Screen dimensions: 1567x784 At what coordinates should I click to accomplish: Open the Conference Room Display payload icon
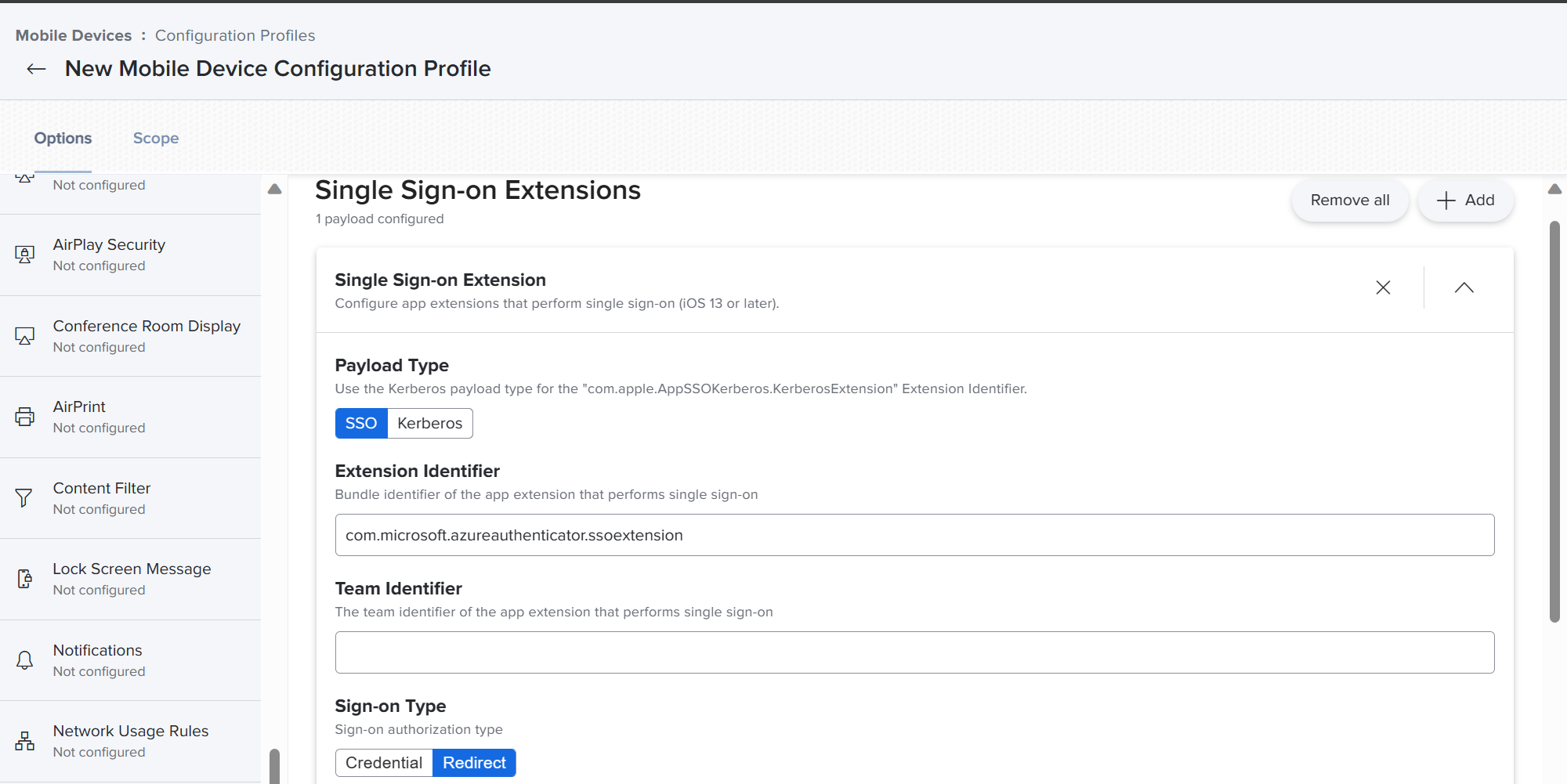pyautogui.click(x=24, y=335)
